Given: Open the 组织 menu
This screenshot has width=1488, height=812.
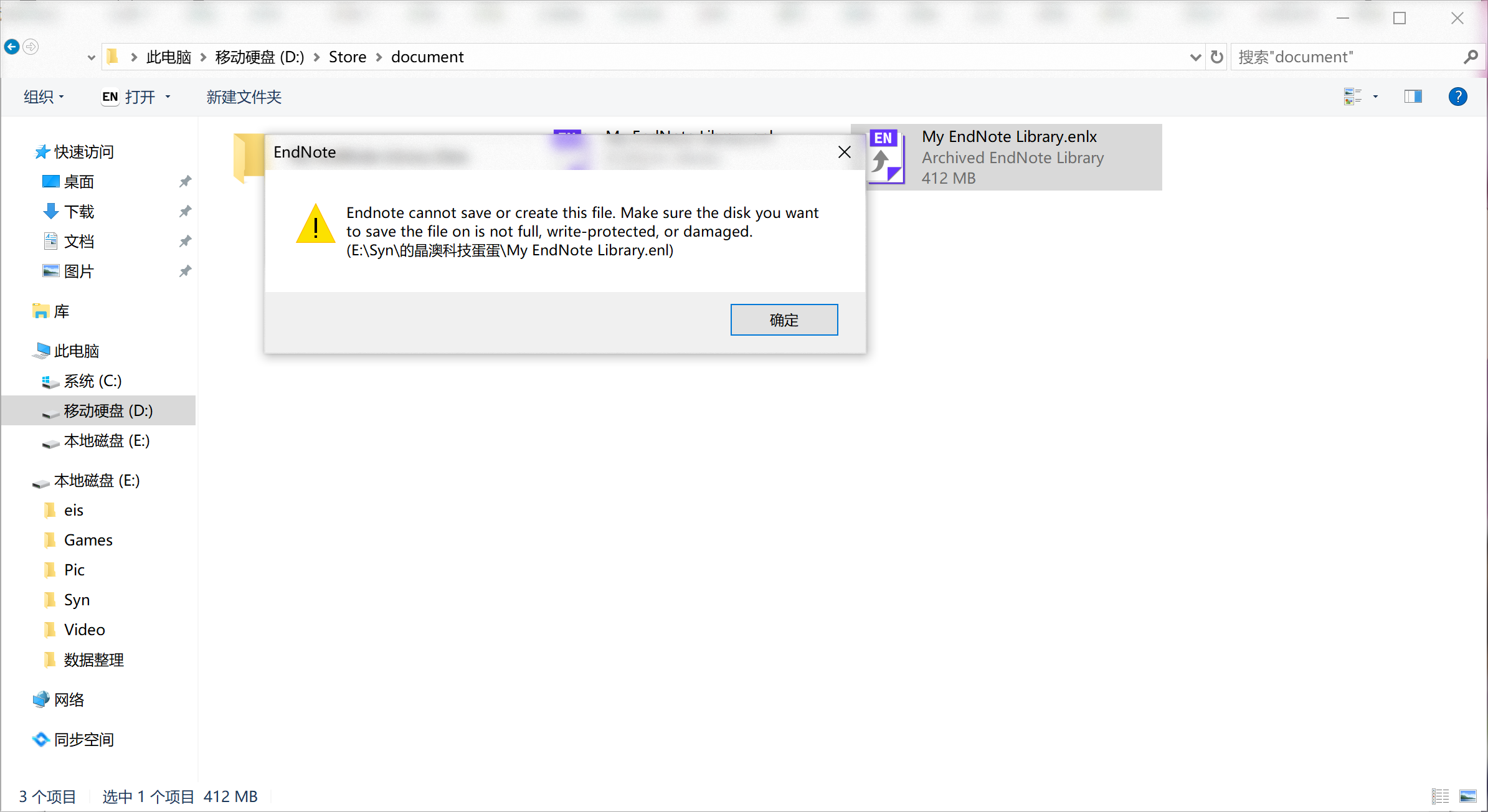Looking at the screenshot, I should [x=43, y=97].
